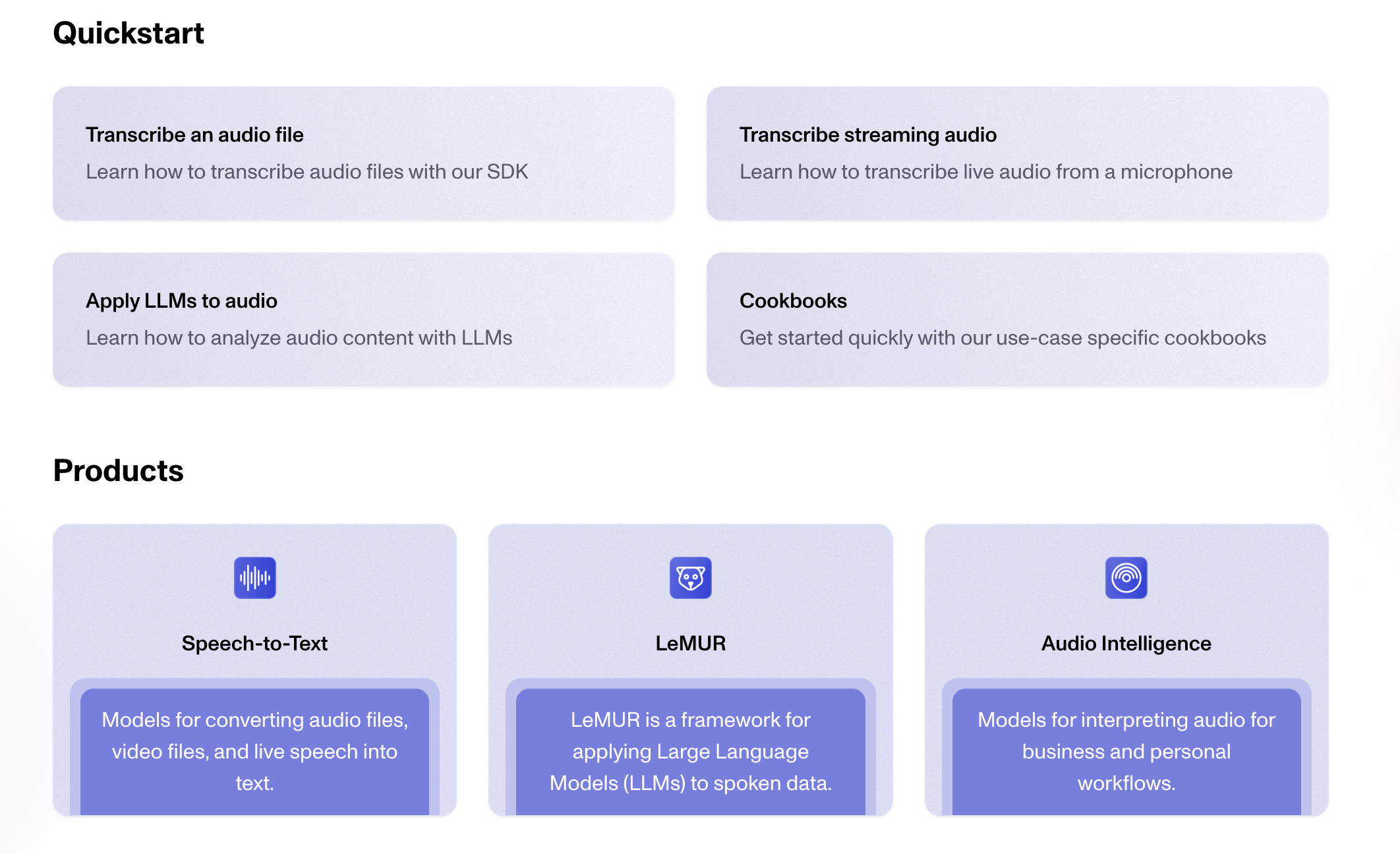Click the Quickstart section heading

[x=129, y=33]
